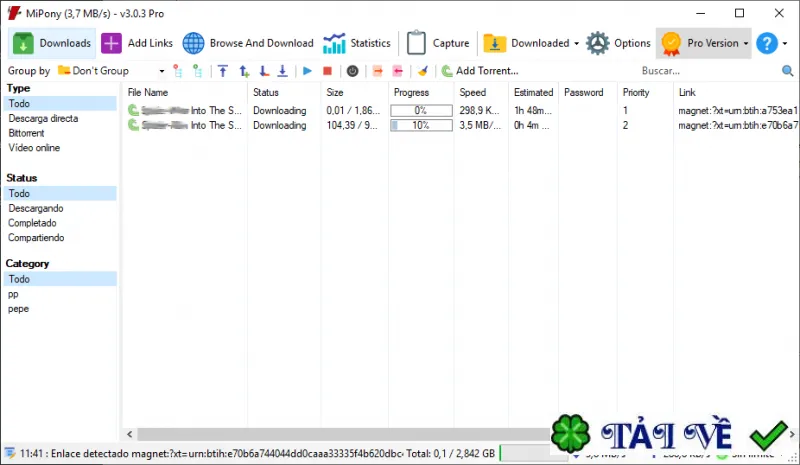
Task: Focus the Buscar search field
Action: click(x=707, y=71)
